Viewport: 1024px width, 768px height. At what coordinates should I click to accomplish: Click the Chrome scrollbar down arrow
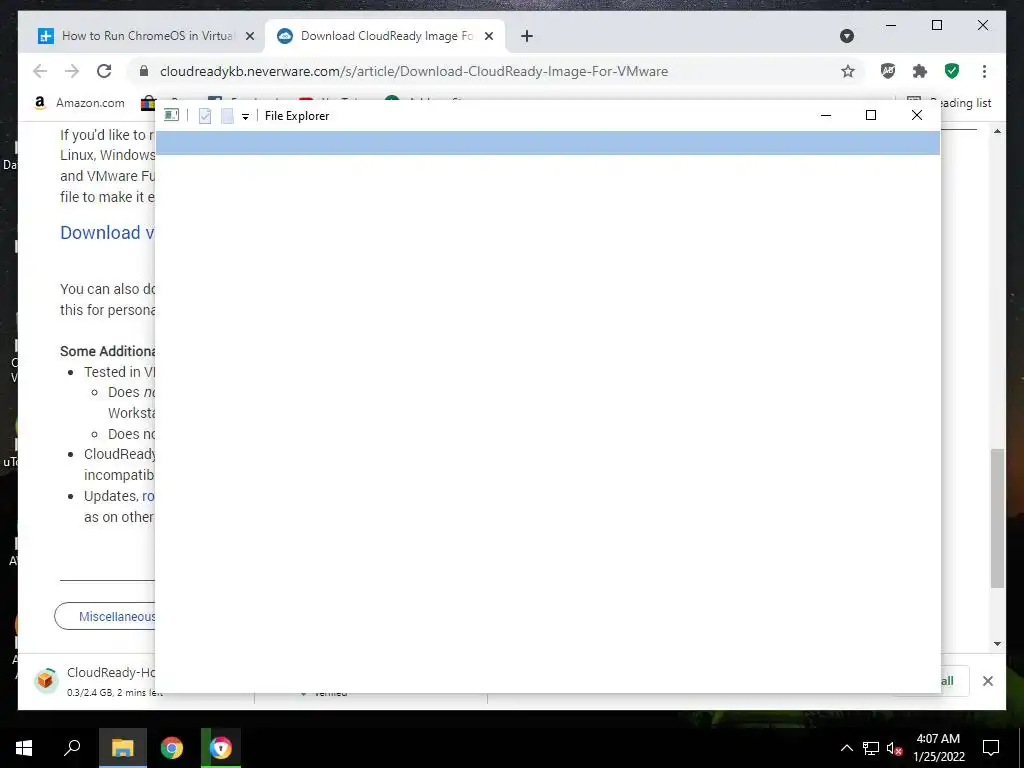[997, 644]
